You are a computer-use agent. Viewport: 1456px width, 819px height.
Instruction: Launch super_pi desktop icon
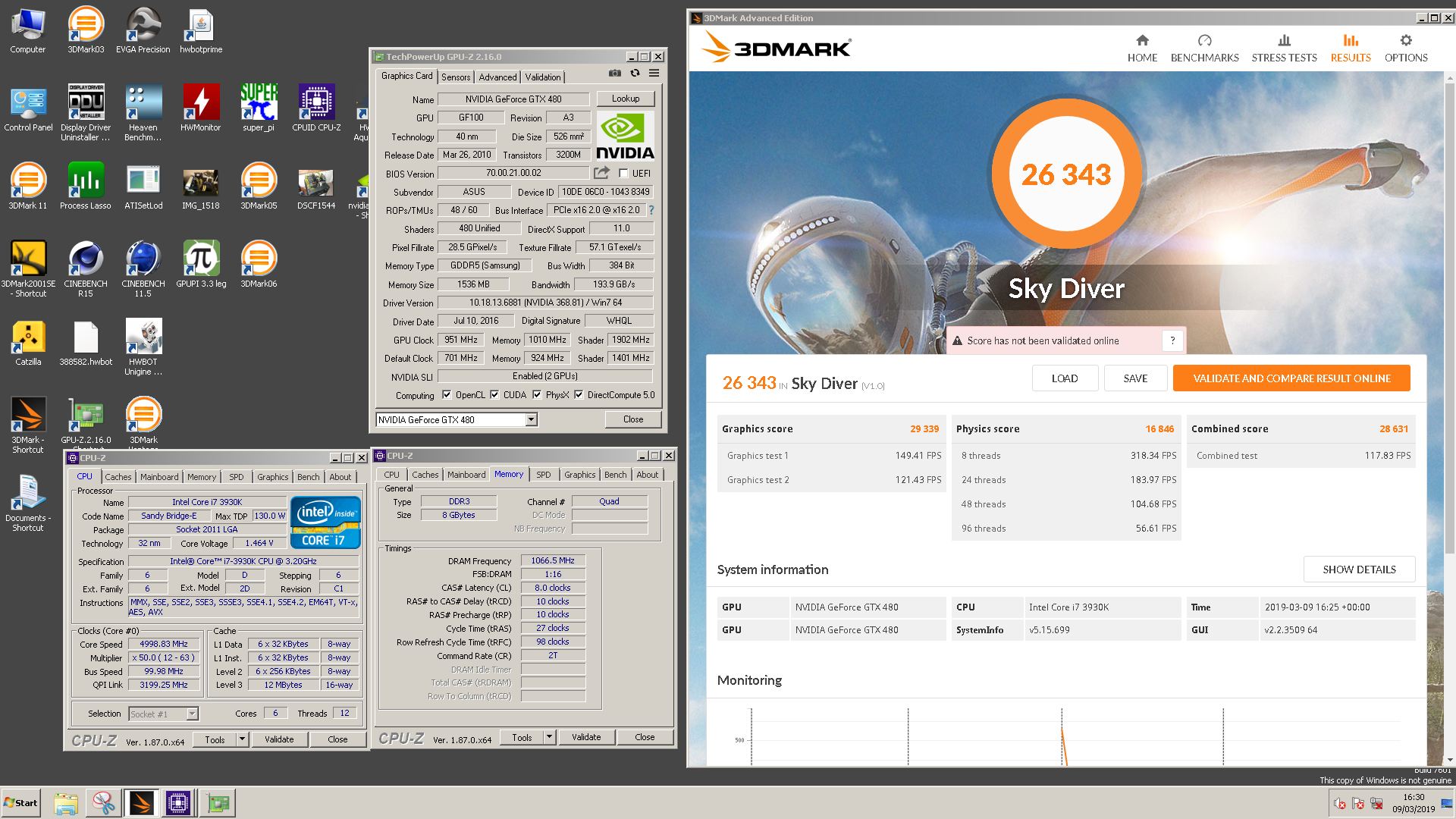click(259, 108)
